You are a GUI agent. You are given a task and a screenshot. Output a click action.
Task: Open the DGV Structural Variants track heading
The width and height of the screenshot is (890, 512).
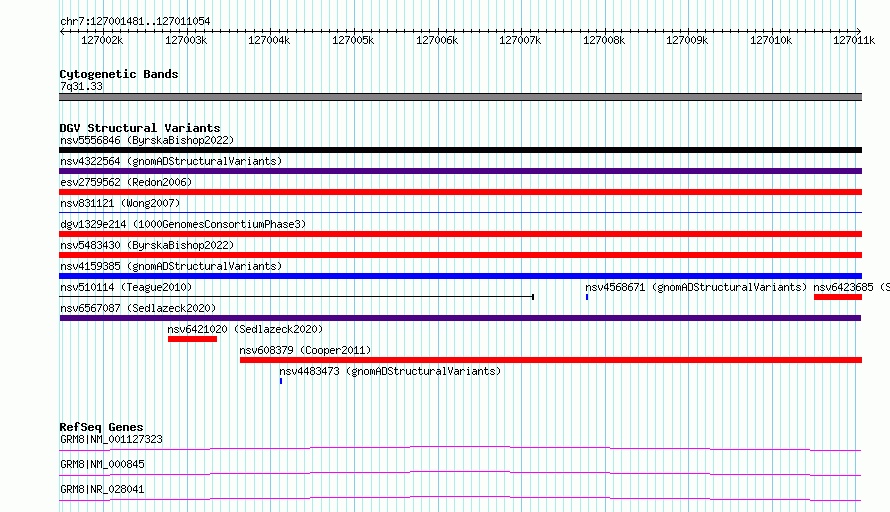[140, 128]
